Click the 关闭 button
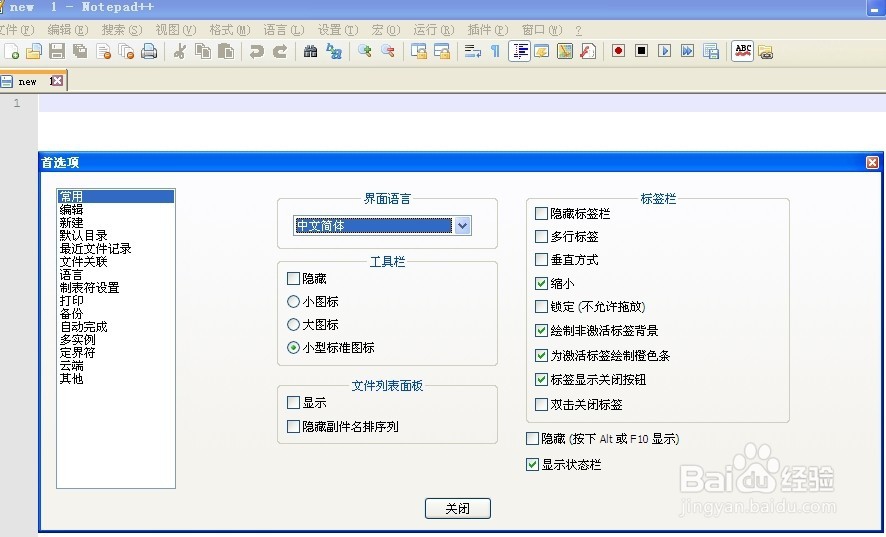The image size is (886, 537). tap(458, 508)
